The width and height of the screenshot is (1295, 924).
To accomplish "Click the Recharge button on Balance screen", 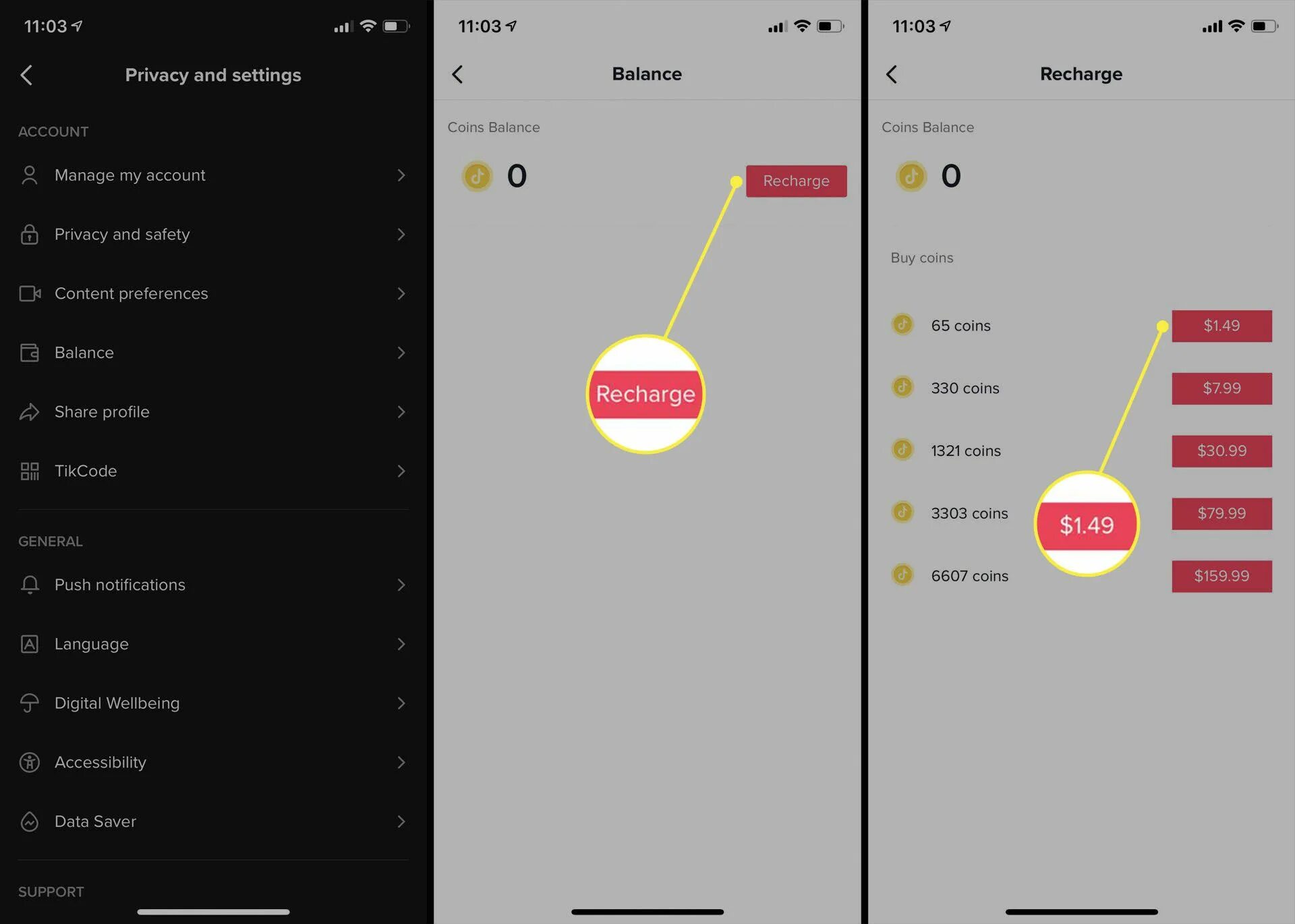I will tap(796, 180).
